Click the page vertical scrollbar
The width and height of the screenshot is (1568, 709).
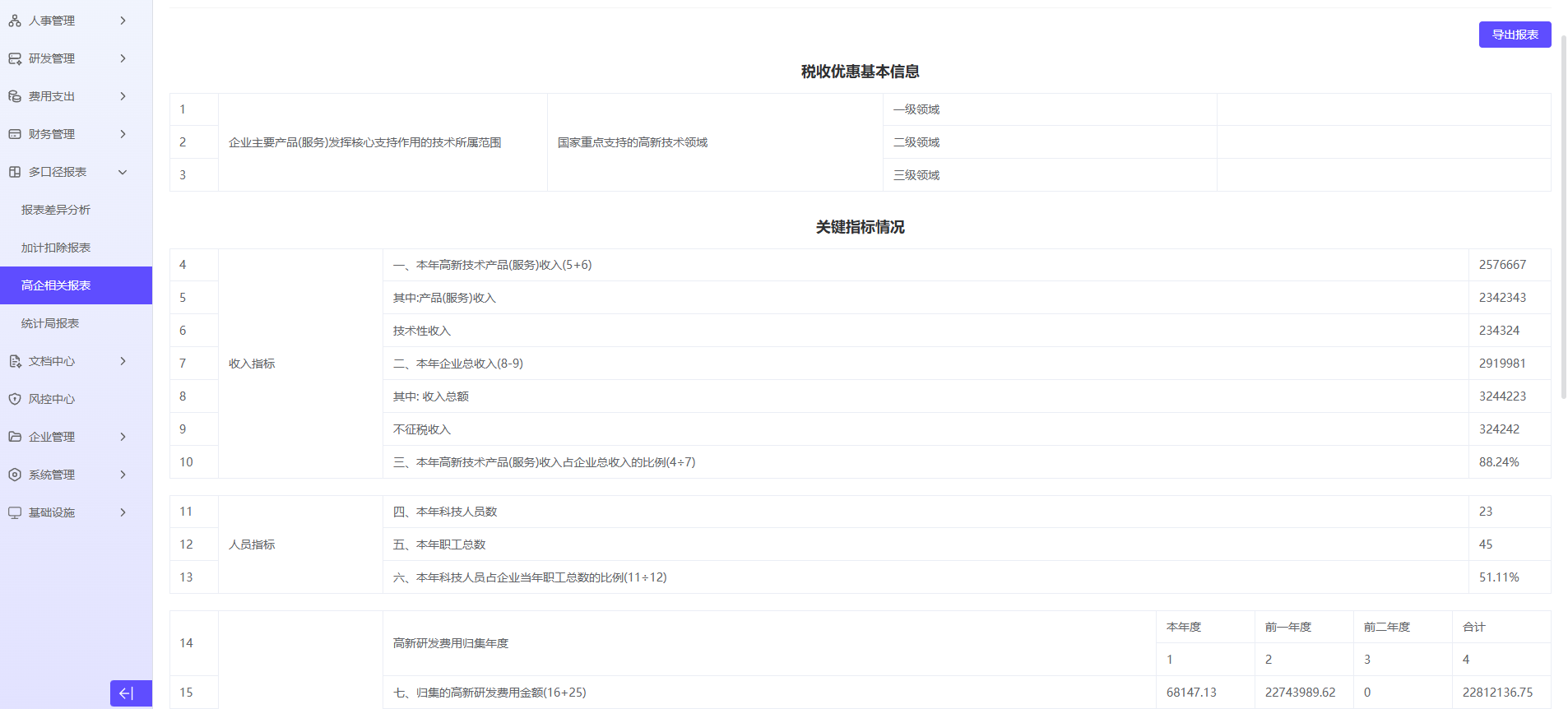point(1564,217)
